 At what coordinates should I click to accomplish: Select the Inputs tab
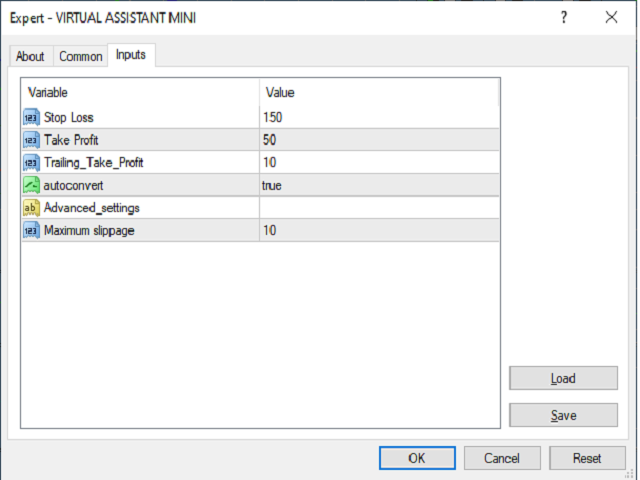click(131, 55)
